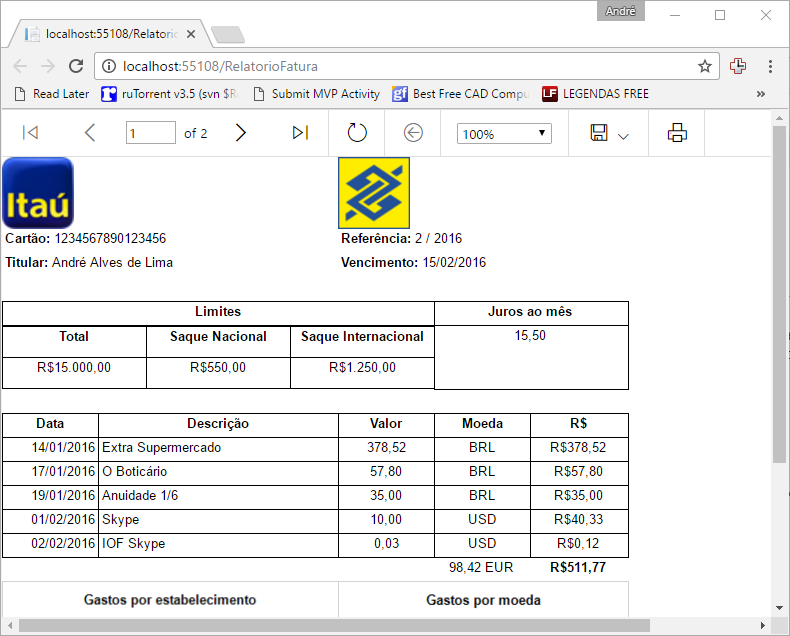Open the LEGENDAS FREE bookmark

pyautogui.click(x=595, y=94)
